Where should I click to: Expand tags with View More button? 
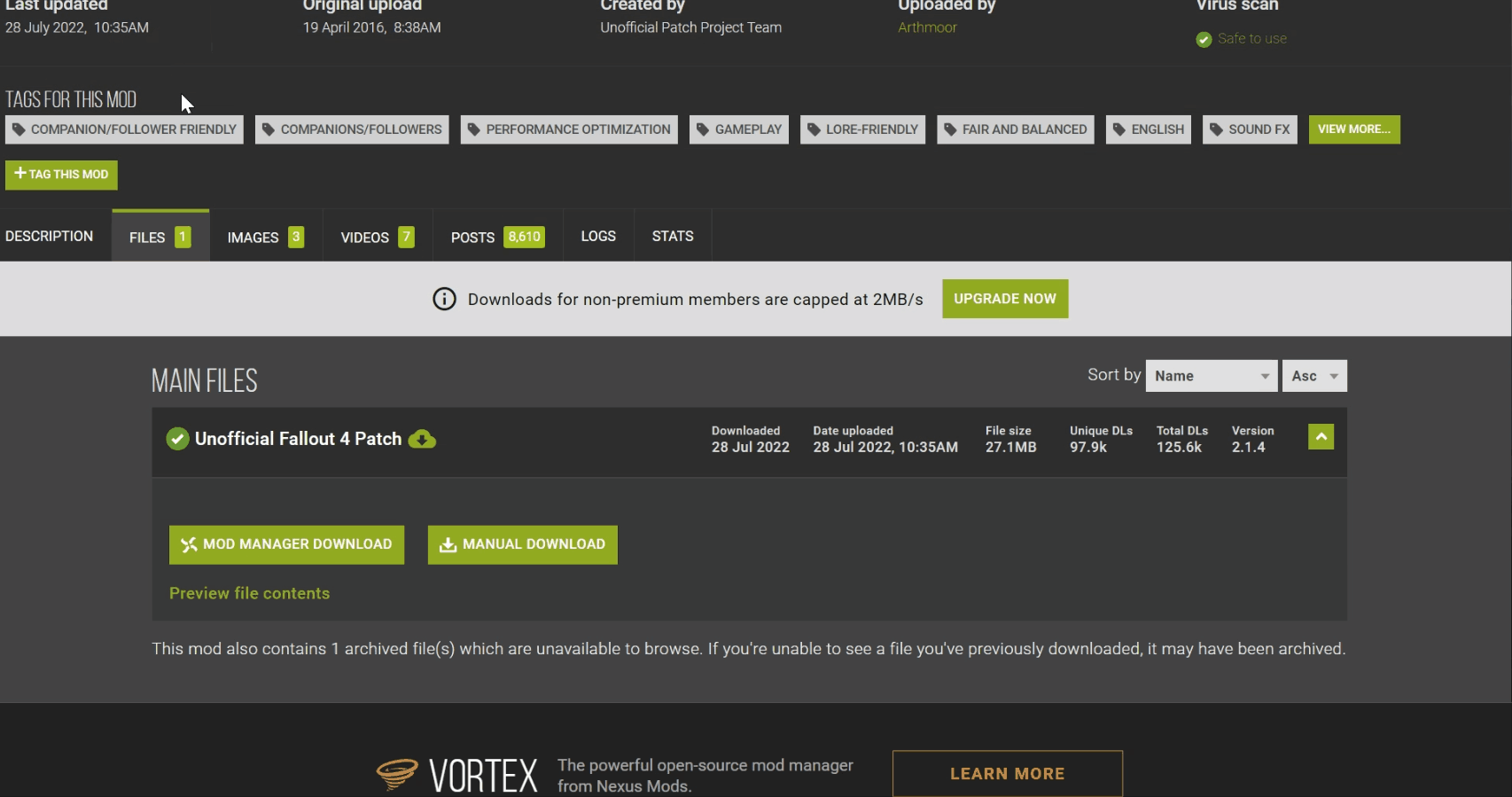[1354, 129]
